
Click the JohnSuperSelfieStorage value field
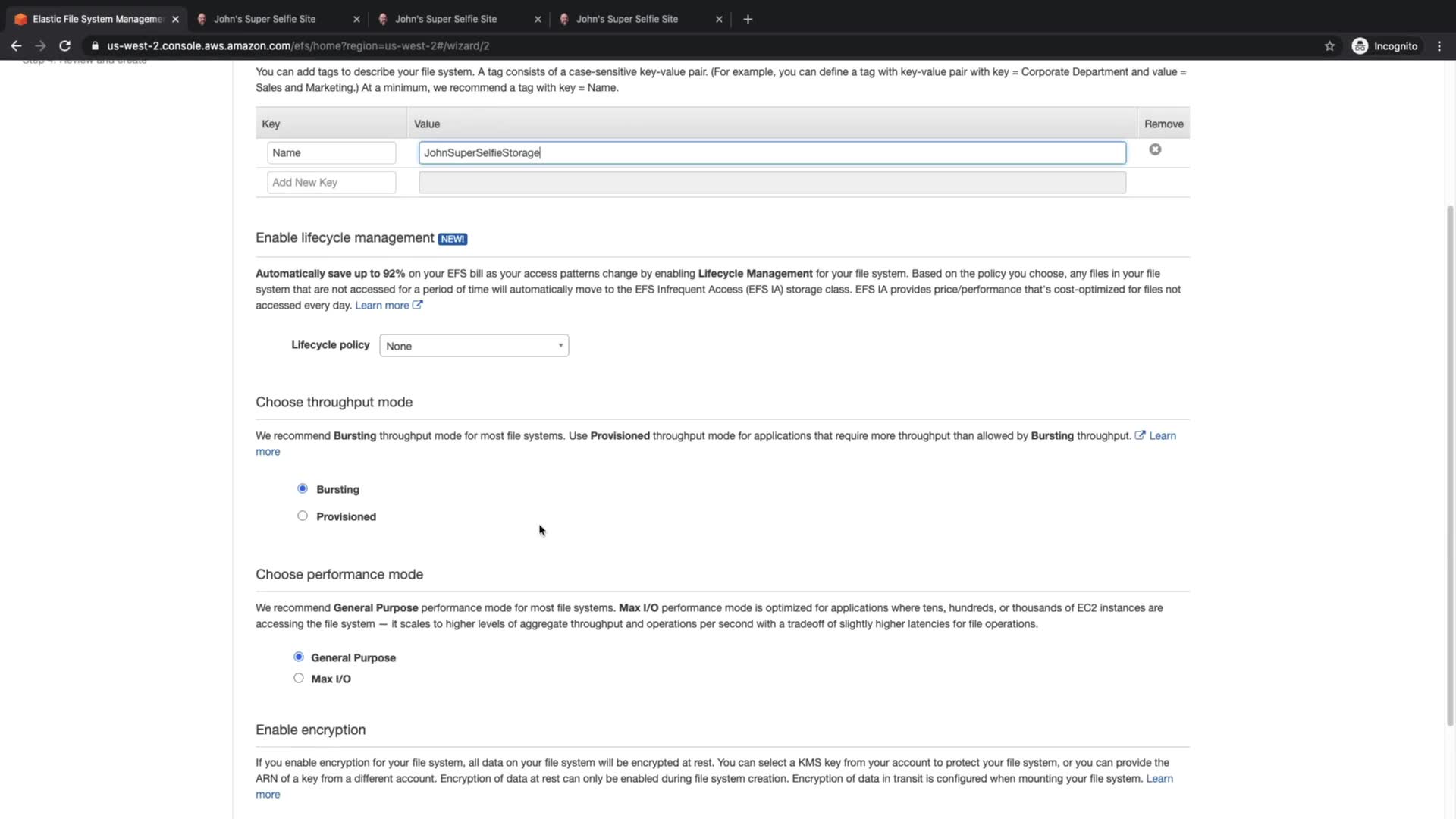(x=772, y=152)
